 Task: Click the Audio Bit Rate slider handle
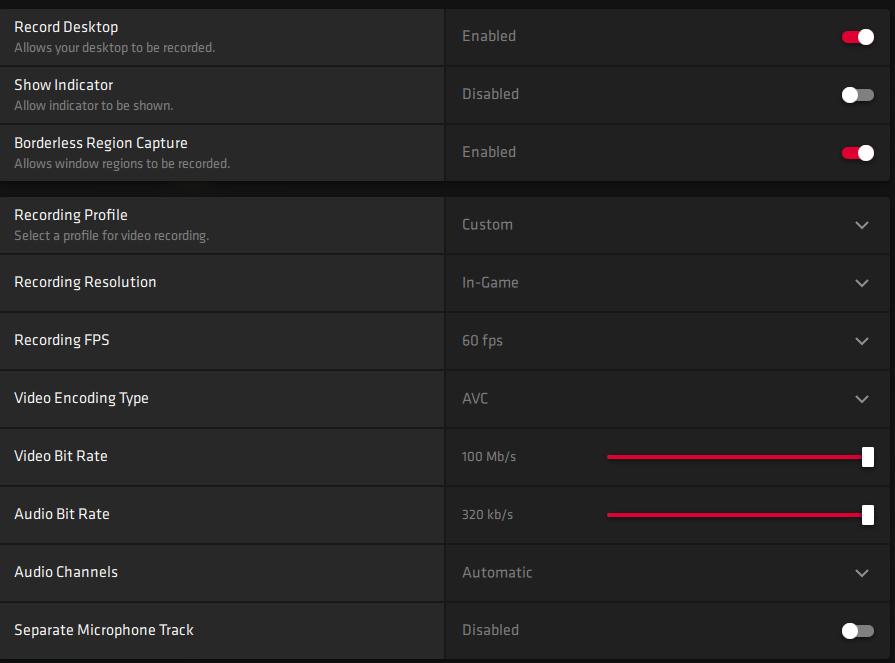[x=868, y=515]
